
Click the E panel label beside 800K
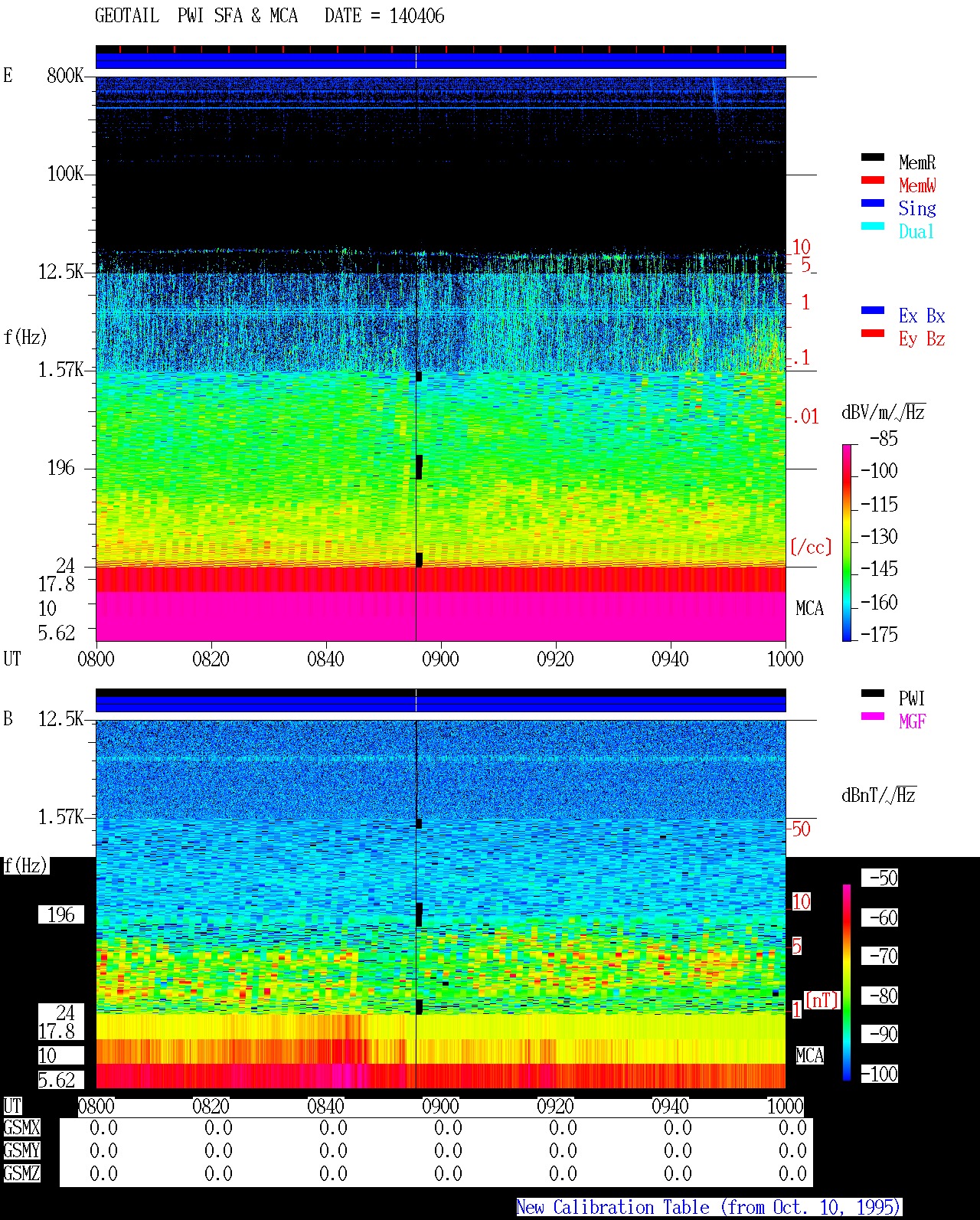[8, 75]
